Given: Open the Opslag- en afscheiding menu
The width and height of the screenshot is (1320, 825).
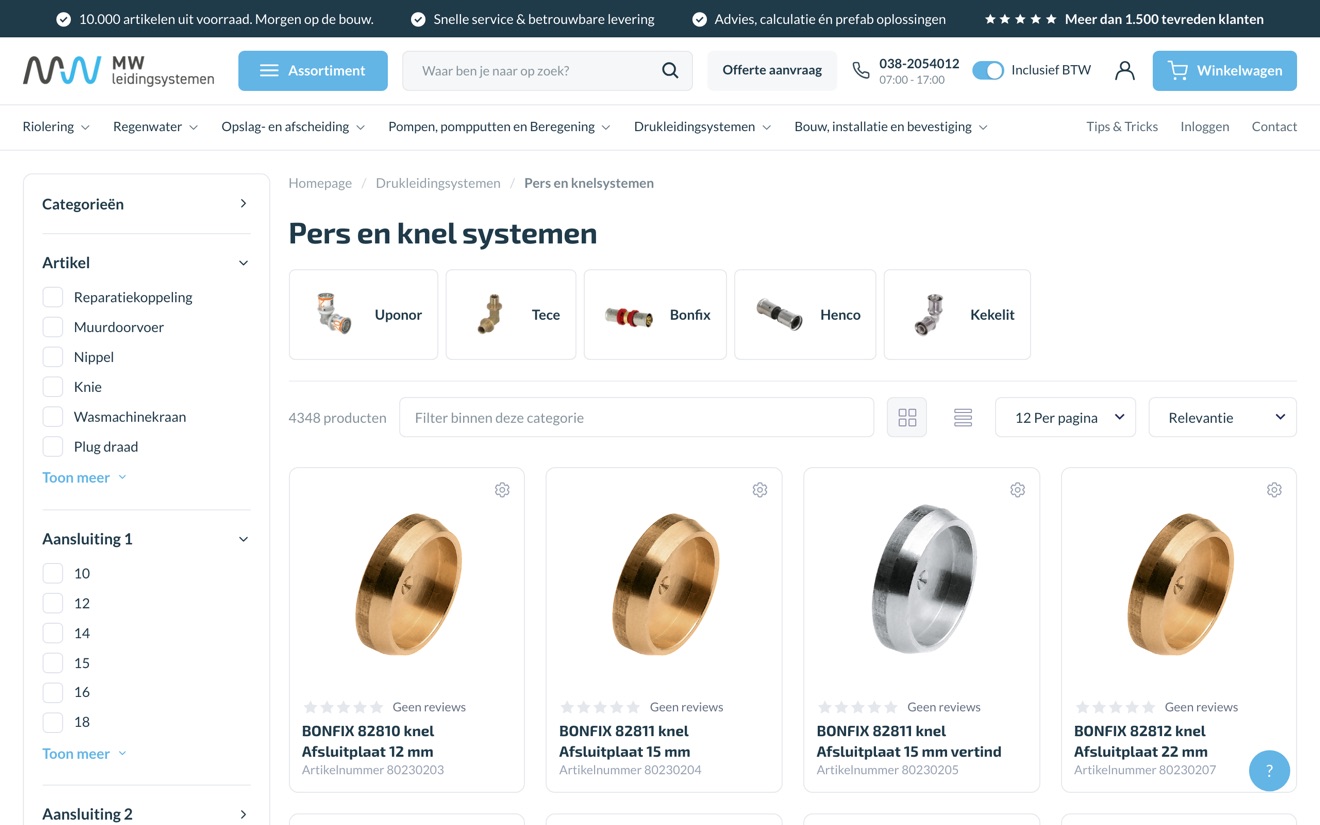Looking at the screenshot, I should pos(293,127).
